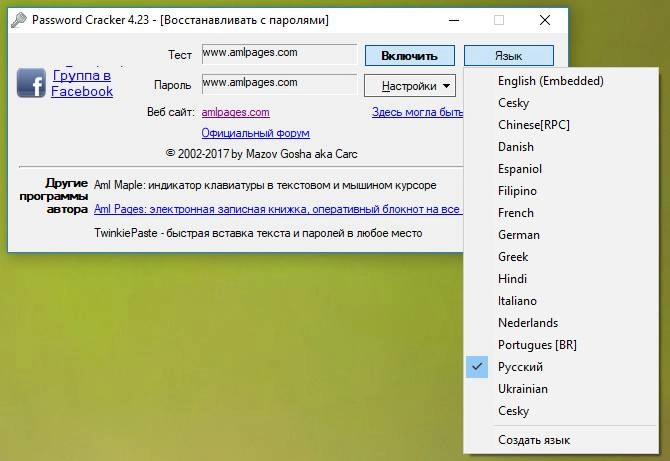Choose Nederlands in language menu

561,323
